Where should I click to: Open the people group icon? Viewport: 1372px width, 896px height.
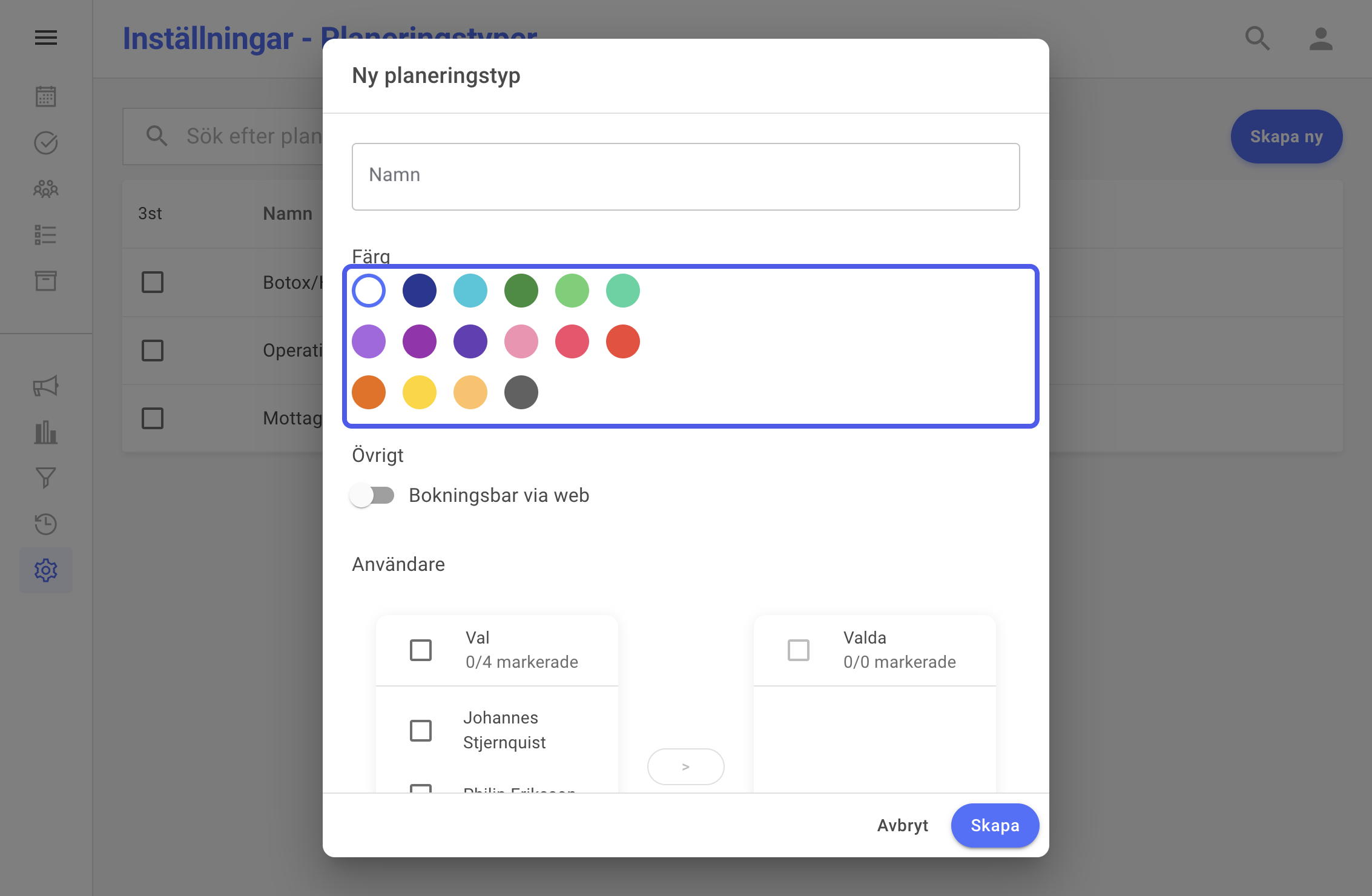[46, 189]
